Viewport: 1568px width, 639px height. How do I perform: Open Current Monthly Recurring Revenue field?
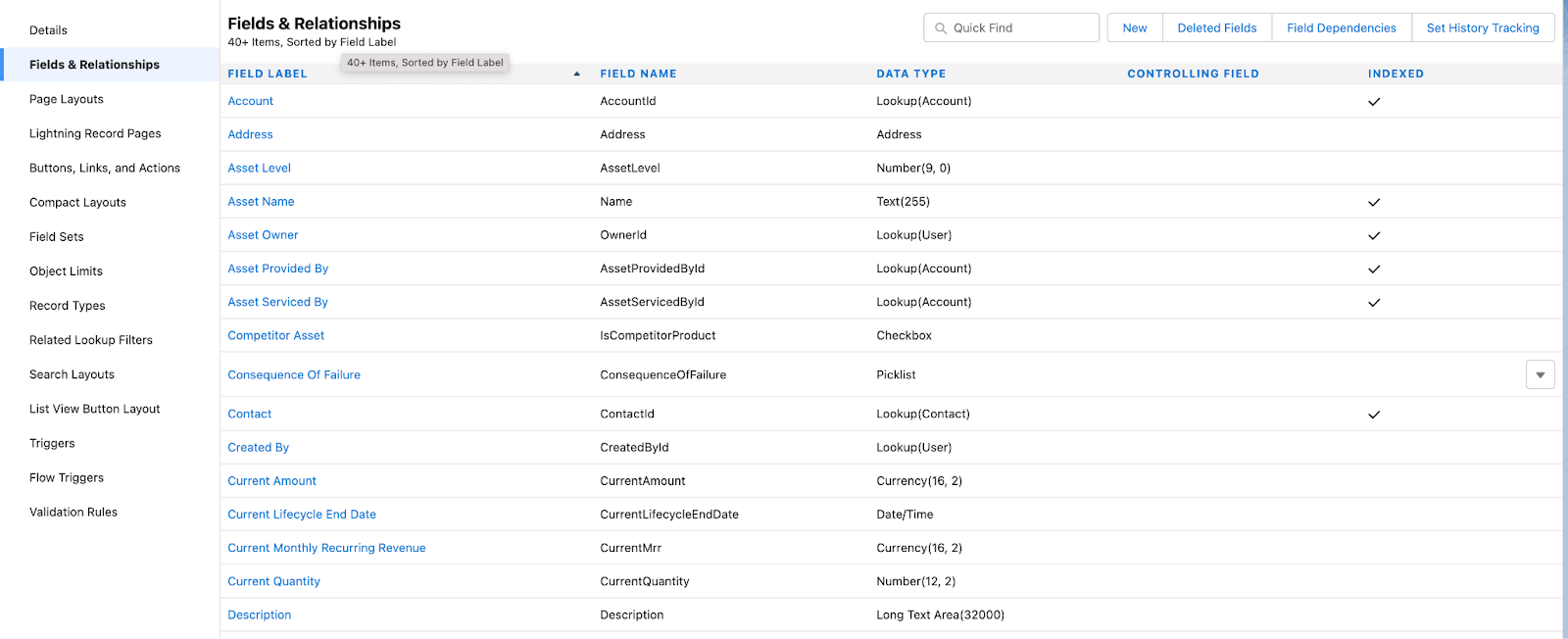(326, 548)
